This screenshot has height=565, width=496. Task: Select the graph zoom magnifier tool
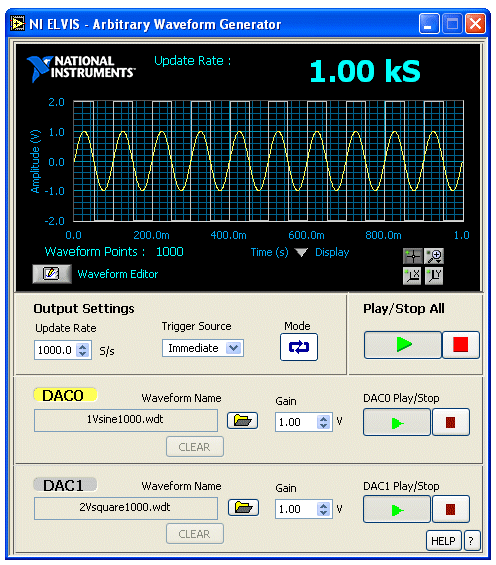tap(434, 256)
